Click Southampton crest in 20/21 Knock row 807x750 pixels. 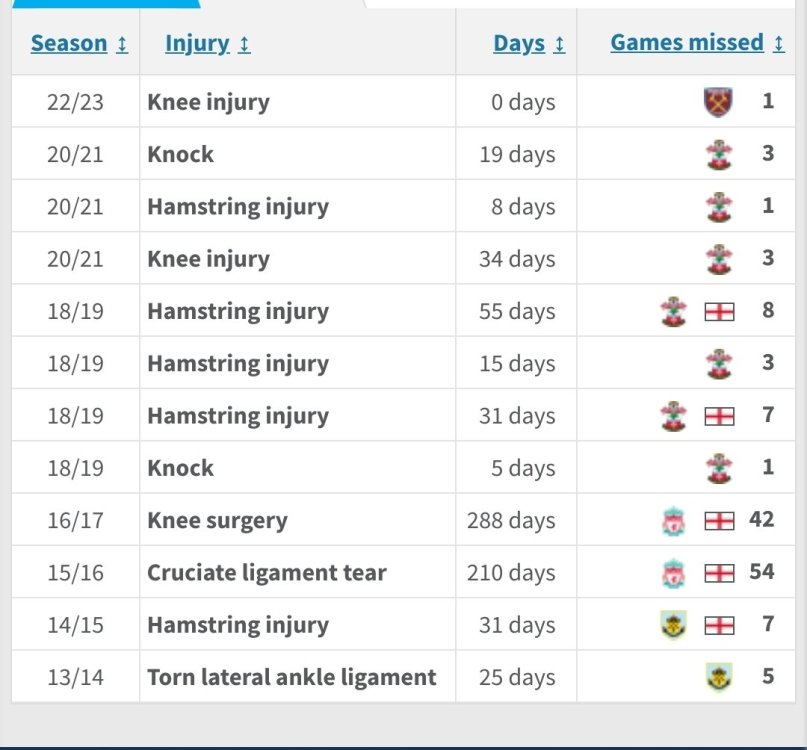pos(717,155)
